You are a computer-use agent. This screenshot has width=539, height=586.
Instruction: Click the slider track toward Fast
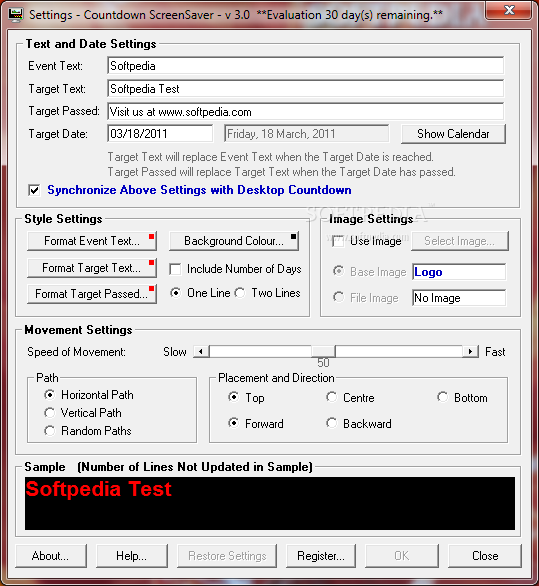399,352
